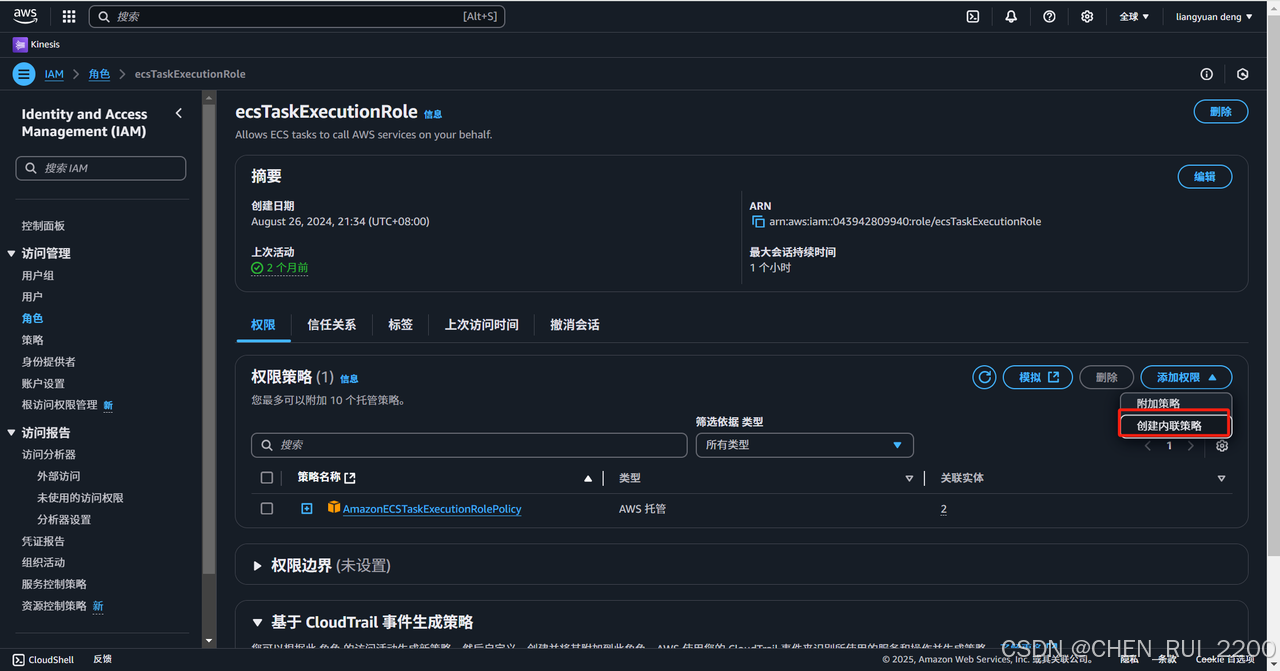Open the liangyuan deng account menu
The height and width of the screenshot is (671, 1280).
(x=1214, y=16)
